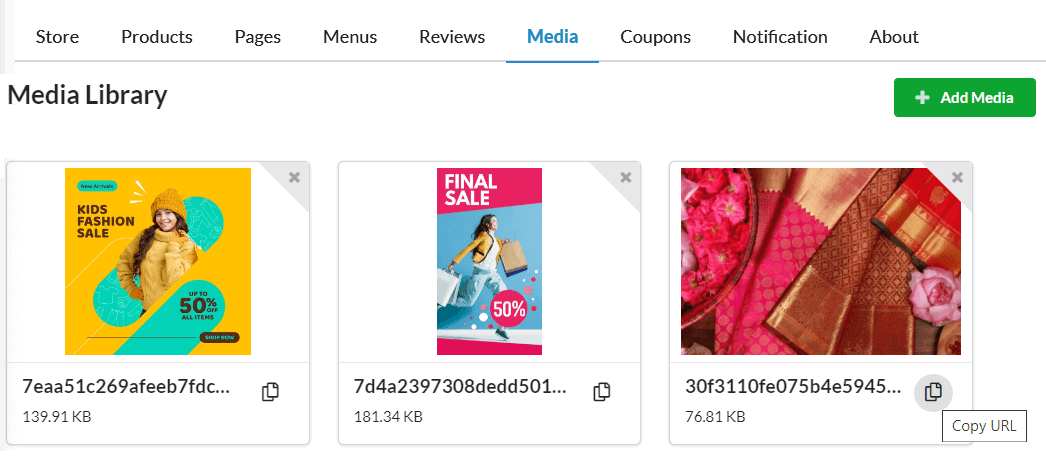
Task: Open the Final Sale banner thumbnail
Action: [490, 261]
